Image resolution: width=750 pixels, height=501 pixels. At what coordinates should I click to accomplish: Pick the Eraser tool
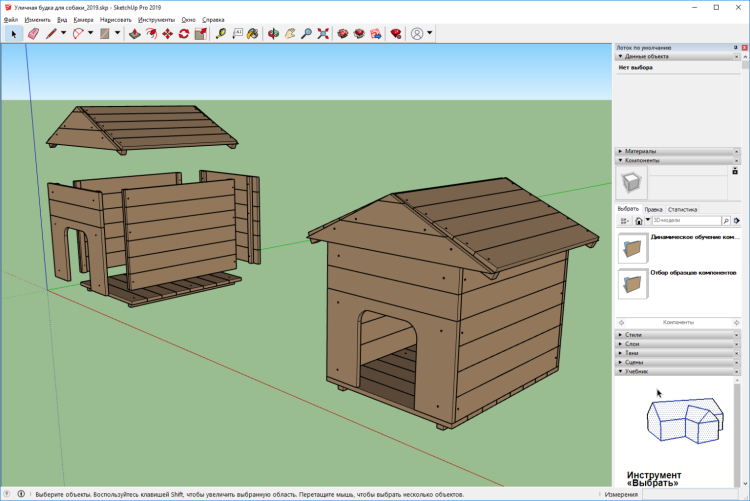32,33
